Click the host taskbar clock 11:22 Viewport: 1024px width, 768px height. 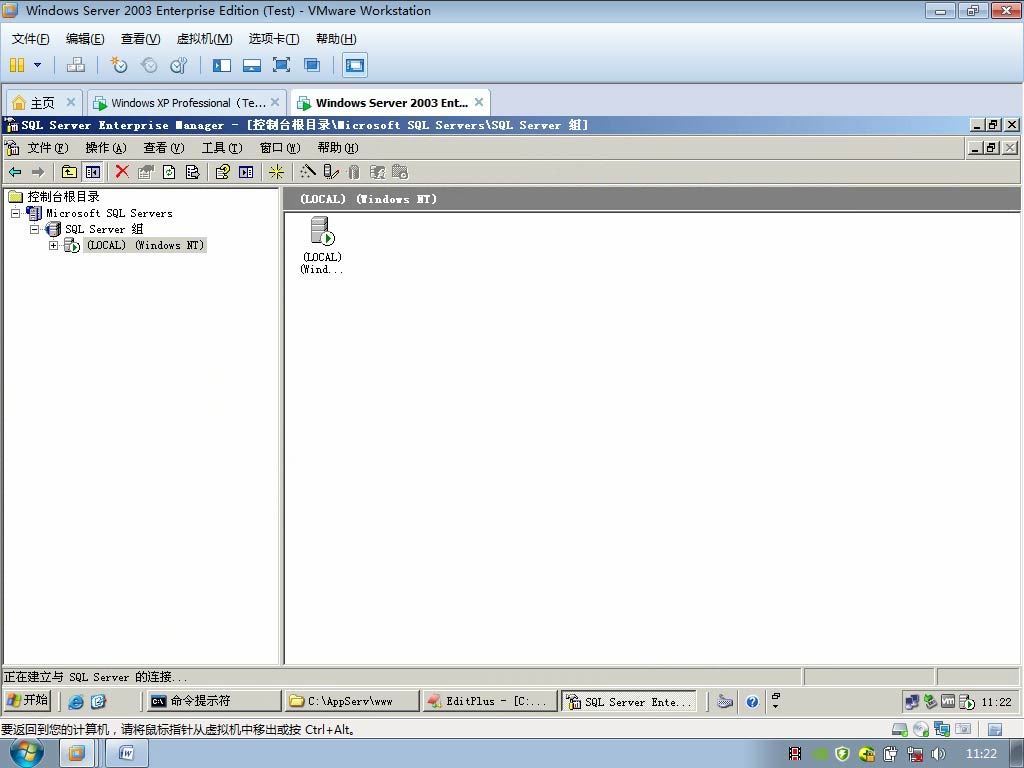click(x=981, y=754)
